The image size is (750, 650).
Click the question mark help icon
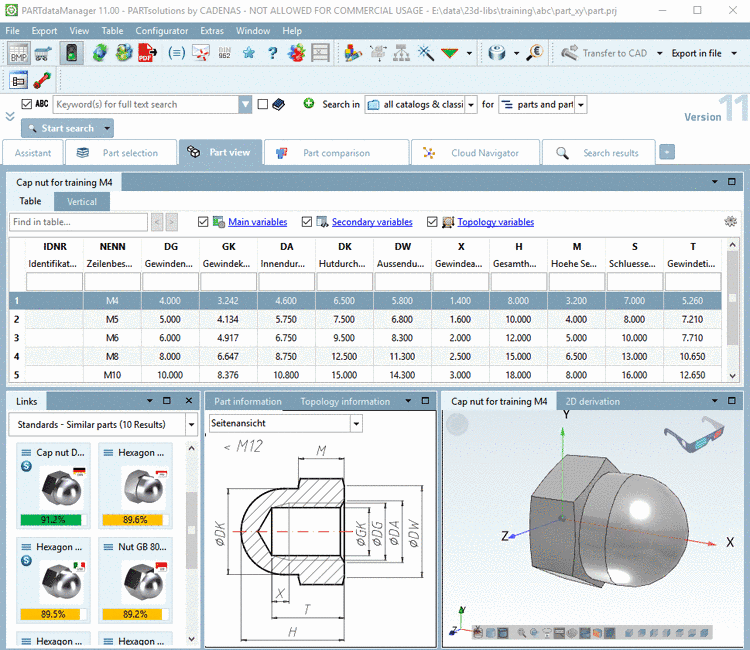click(272, 53)
